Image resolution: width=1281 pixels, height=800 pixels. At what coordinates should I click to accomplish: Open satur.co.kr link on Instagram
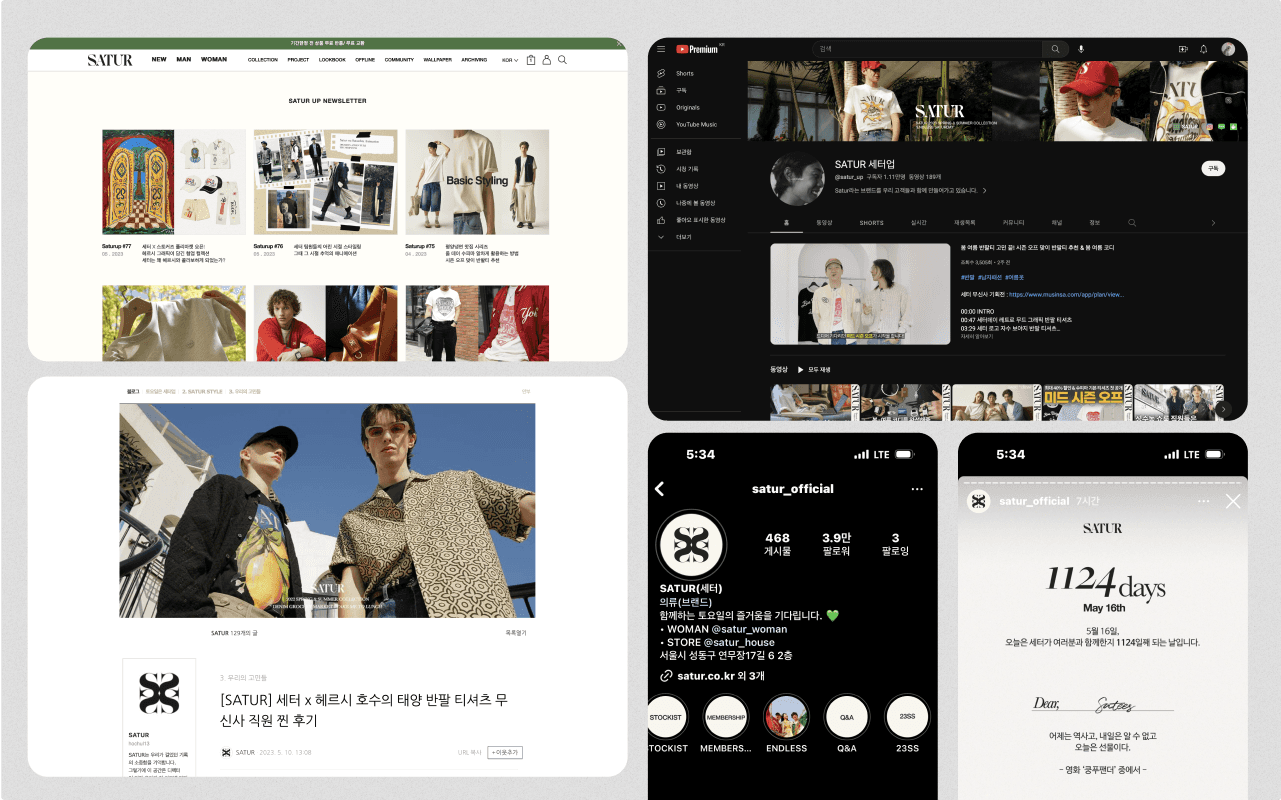707,676
